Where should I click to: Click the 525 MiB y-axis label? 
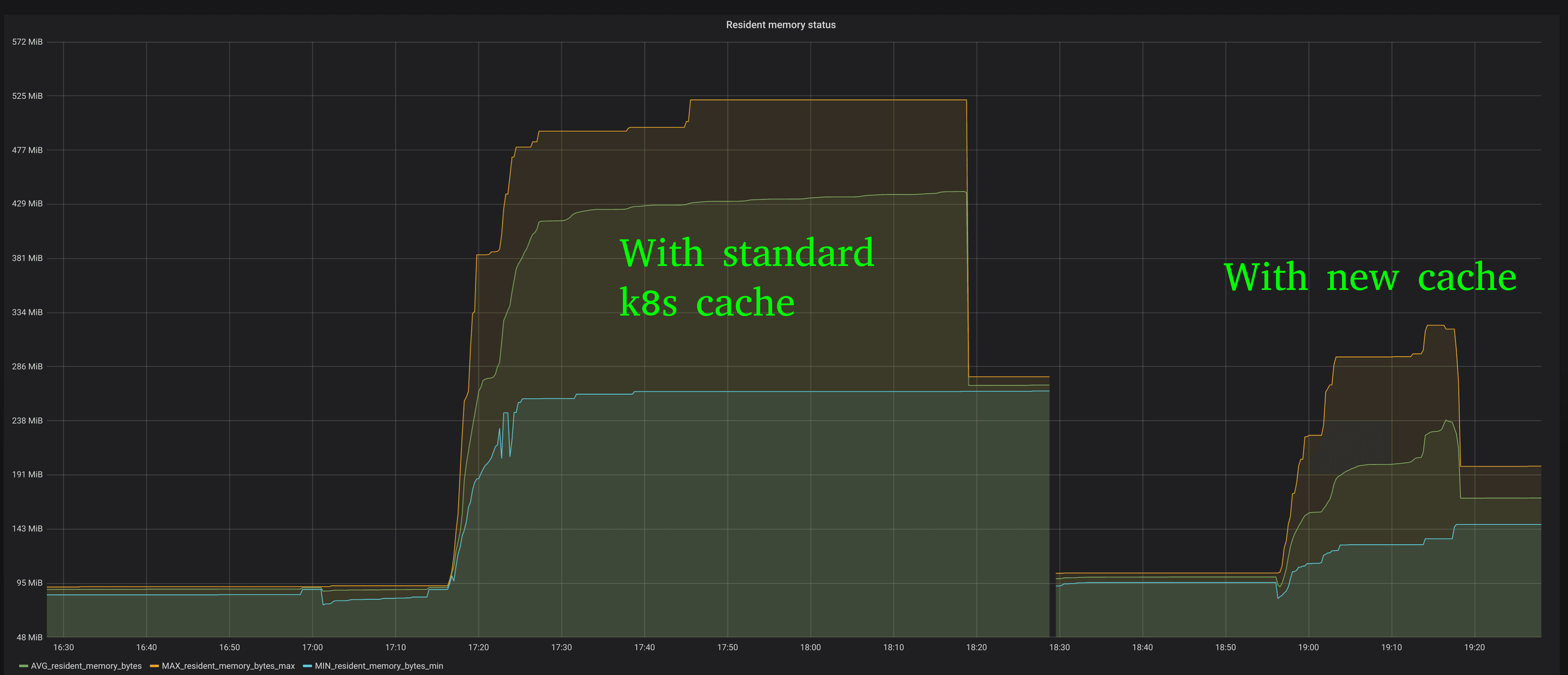click(27, 96)
